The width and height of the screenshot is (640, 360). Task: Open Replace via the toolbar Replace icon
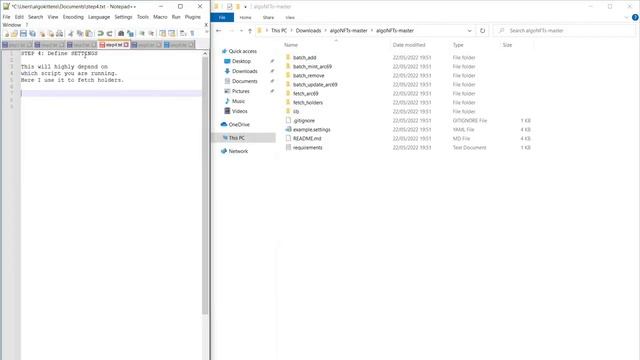pyautogui.click(x=130, y=34)
